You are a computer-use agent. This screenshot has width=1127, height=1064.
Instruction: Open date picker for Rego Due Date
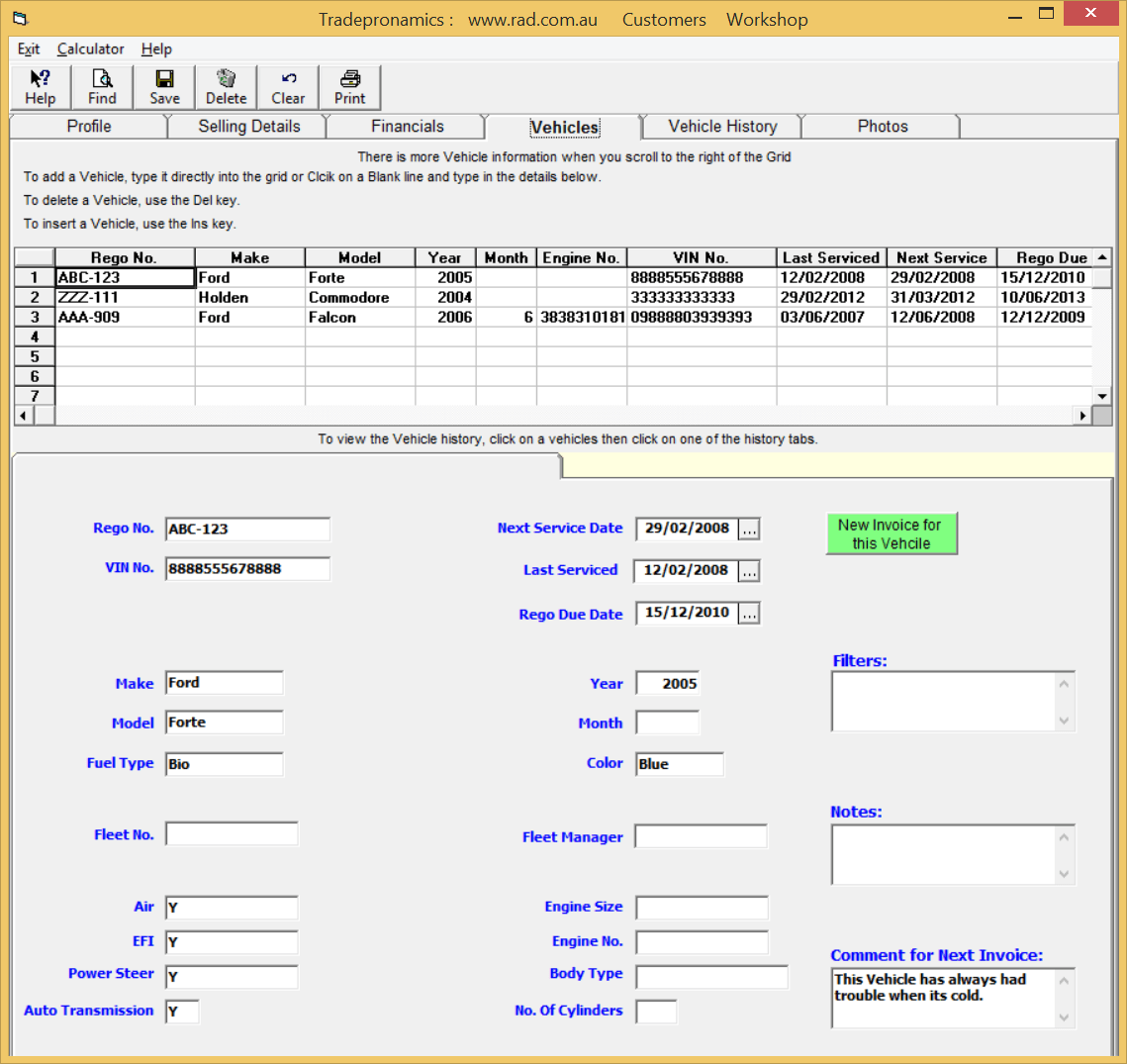pos(749,614)
